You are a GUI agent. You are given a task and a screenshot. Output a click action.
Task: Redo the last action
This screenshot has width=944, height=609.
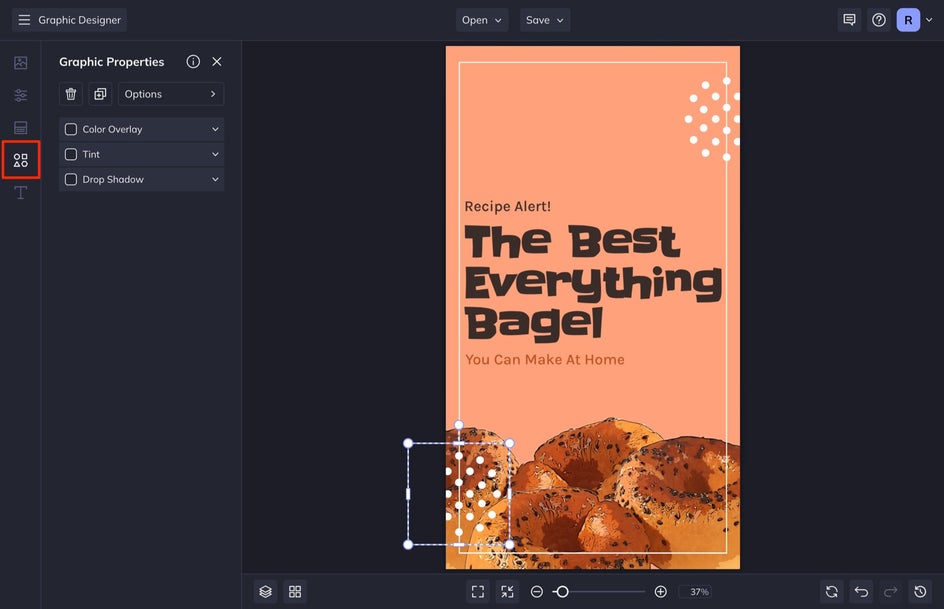(x=890, y=592)
